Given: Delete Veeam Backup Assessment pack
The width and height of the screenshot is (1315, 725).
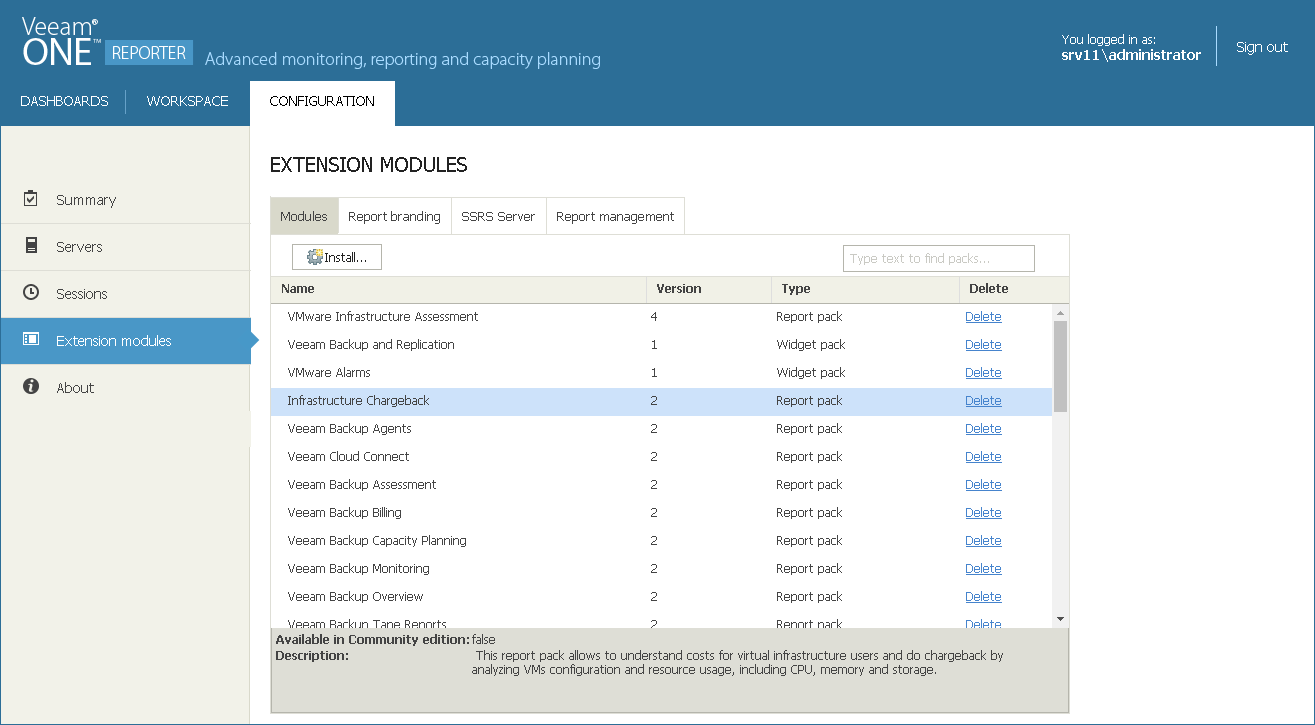Looking at the screenshot, I should click(983, 485).
